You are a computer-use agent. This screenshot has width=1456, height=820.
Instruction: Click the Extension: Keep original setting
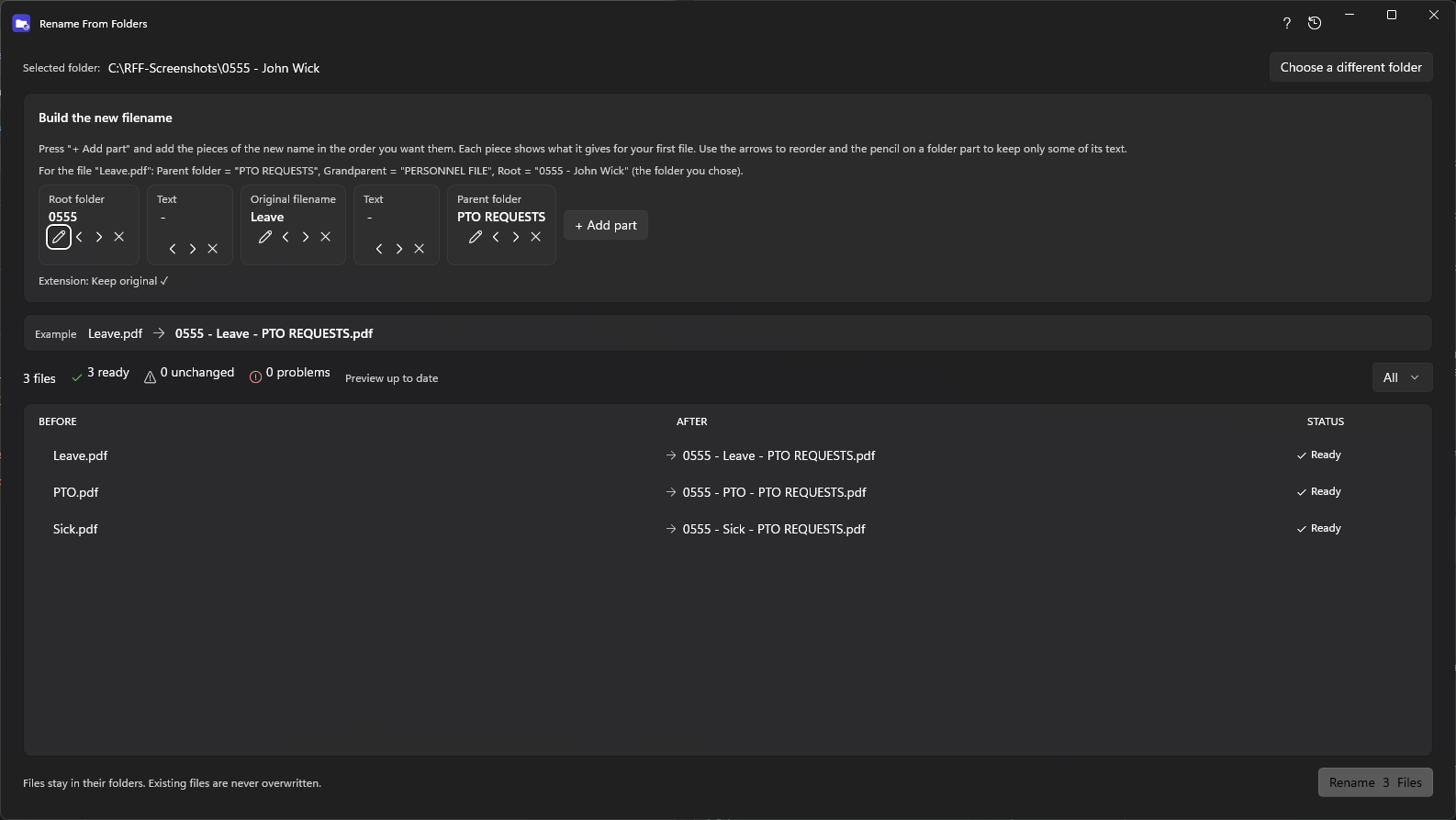point(104,281)
